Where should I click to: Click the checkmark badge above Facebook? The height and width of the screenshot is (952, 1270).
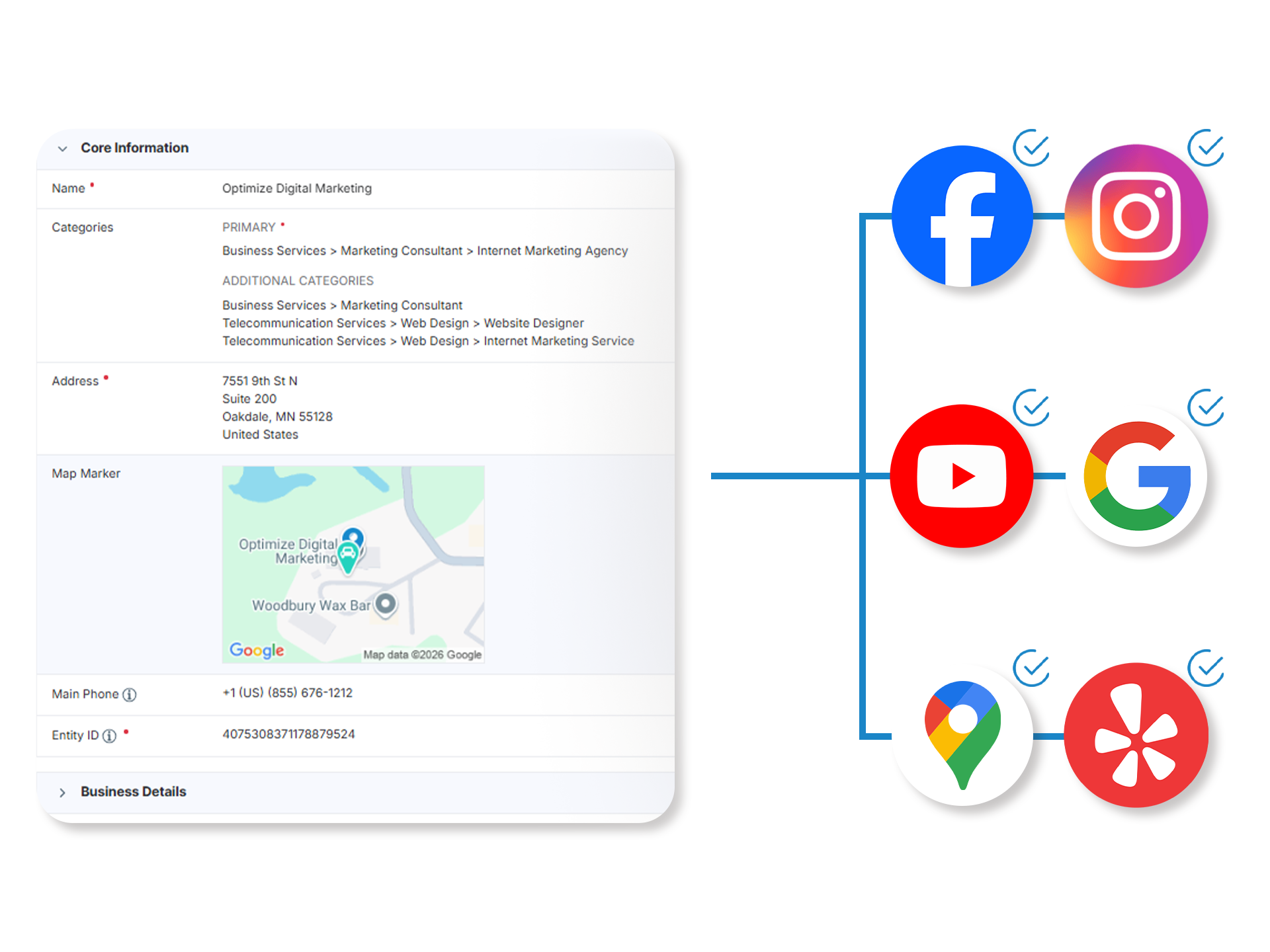tap(1032, 147)
